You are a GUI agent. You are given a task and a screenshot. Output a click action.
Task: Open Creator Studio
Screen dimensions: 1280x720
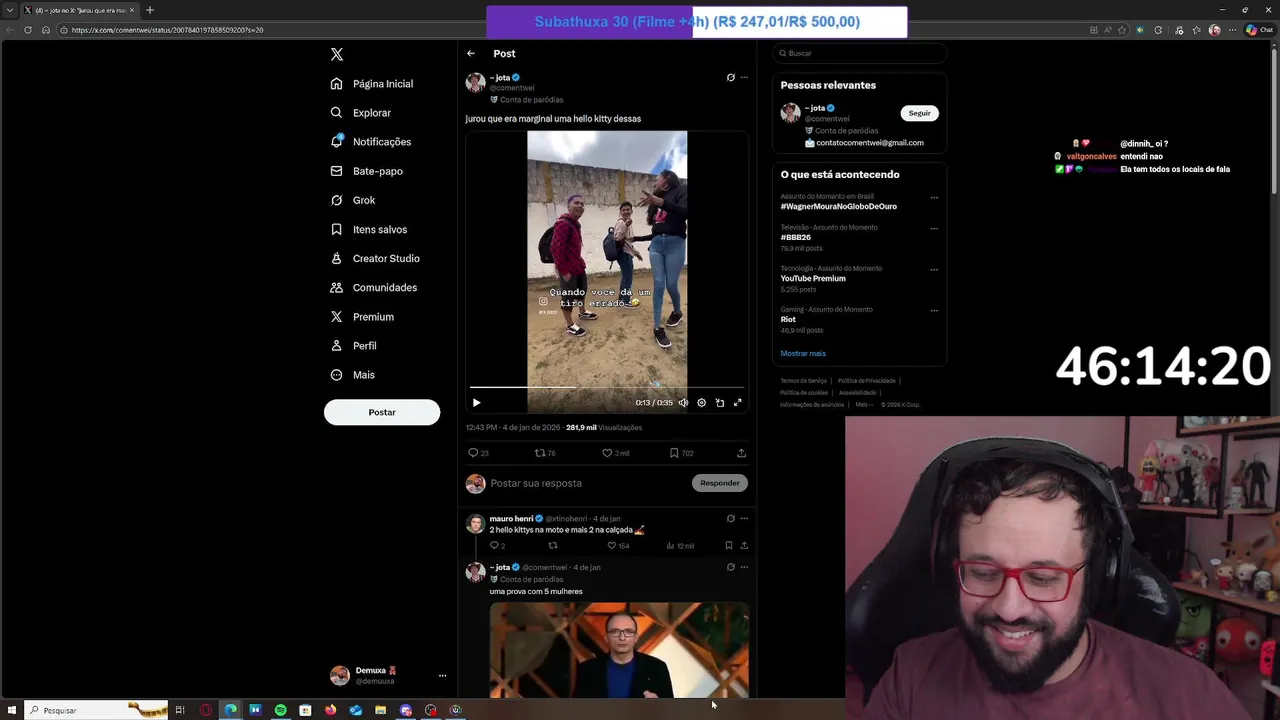pos(375,258)
